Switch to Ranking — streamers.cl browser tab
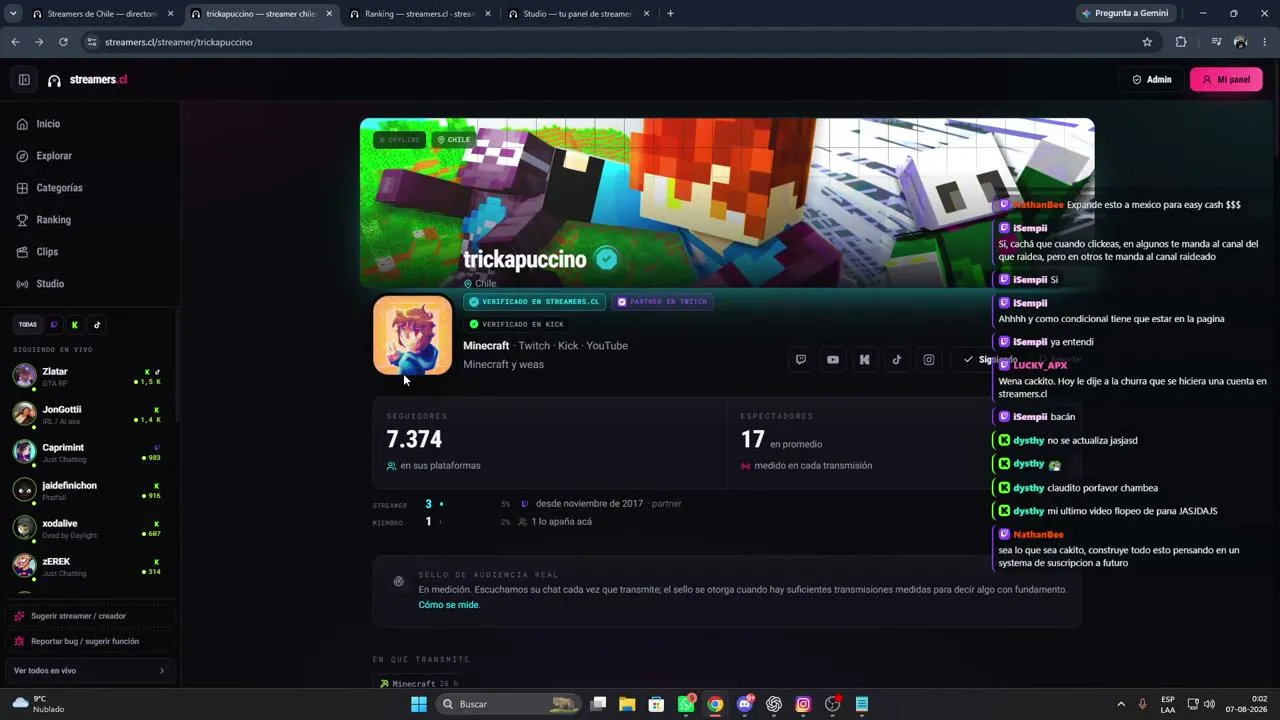This screenshot has height=720, width=1280. (x=419, y=14)
